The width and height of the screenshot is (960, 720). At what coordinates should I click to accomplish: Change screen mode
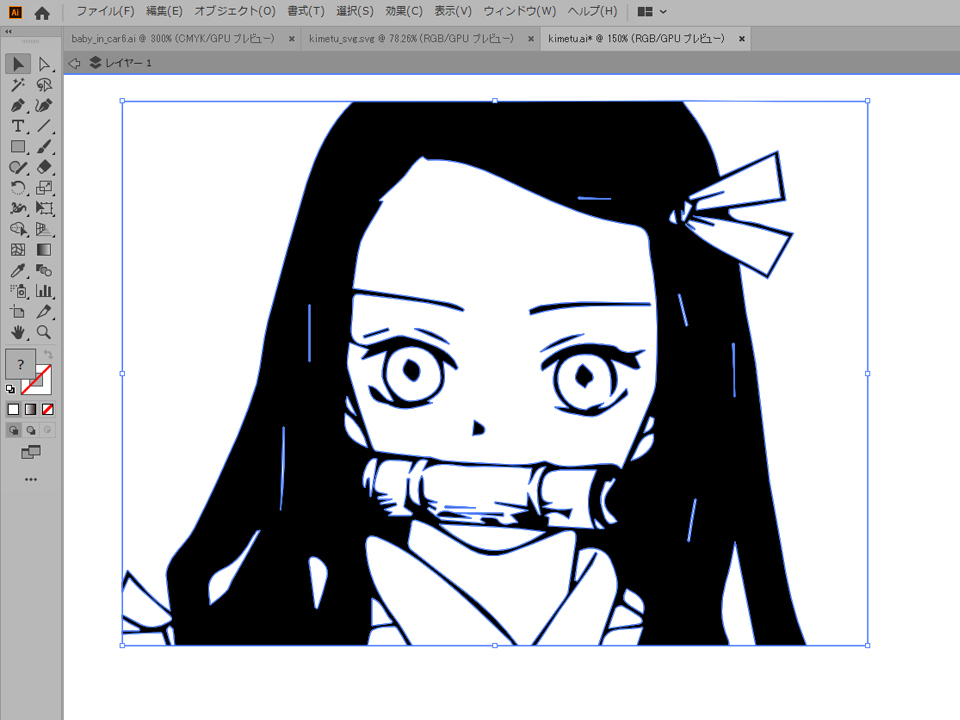pos(31,452)
